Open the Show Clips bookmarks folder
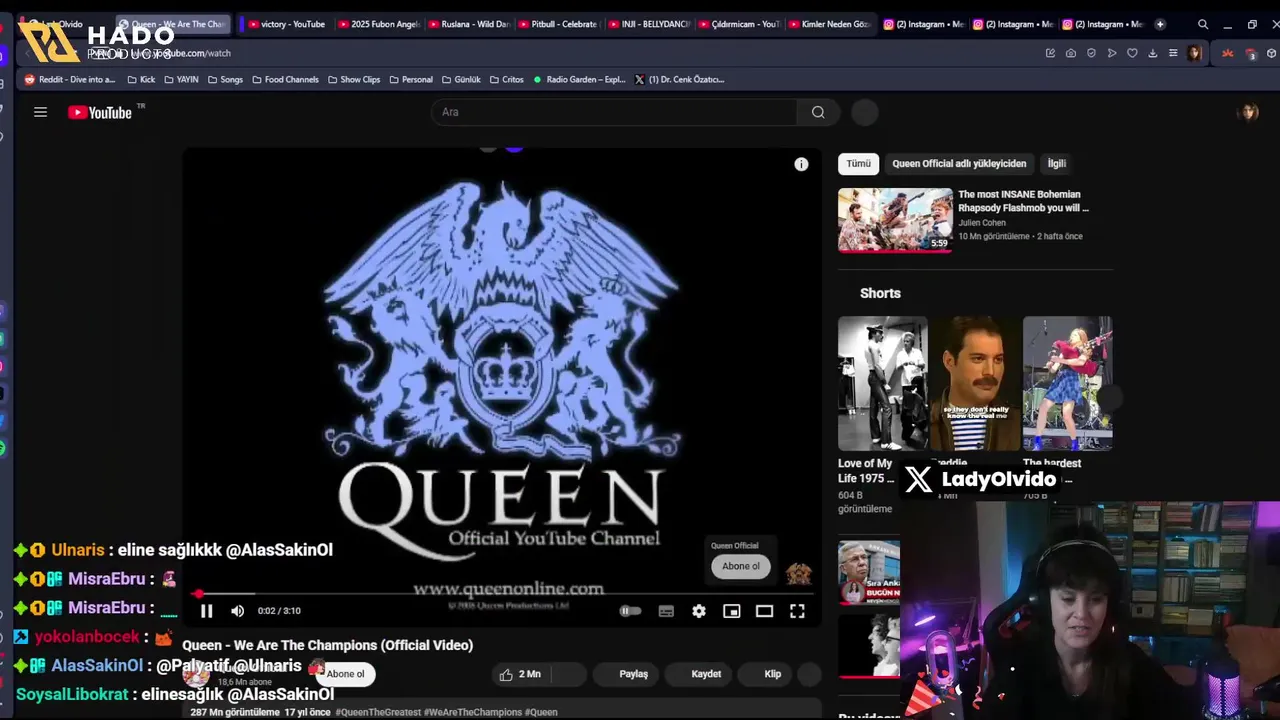Screen dimensions: 1280x720 (x=354, y=79)
